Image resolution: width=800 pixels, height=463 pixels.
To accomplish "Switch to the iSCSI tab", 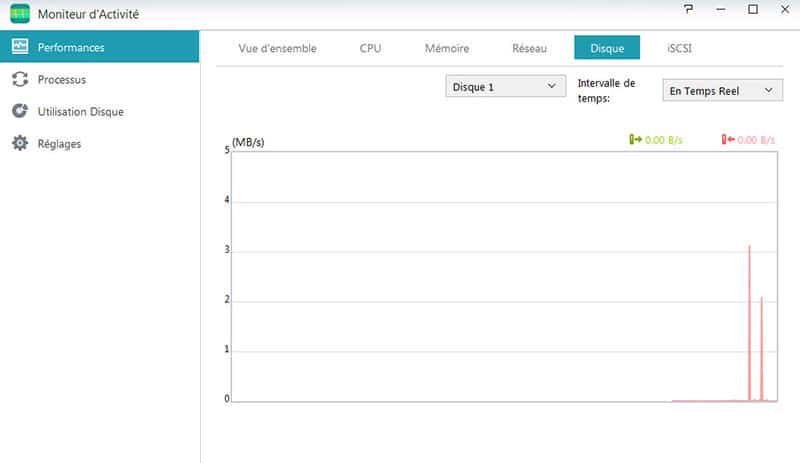I will 680,48.
